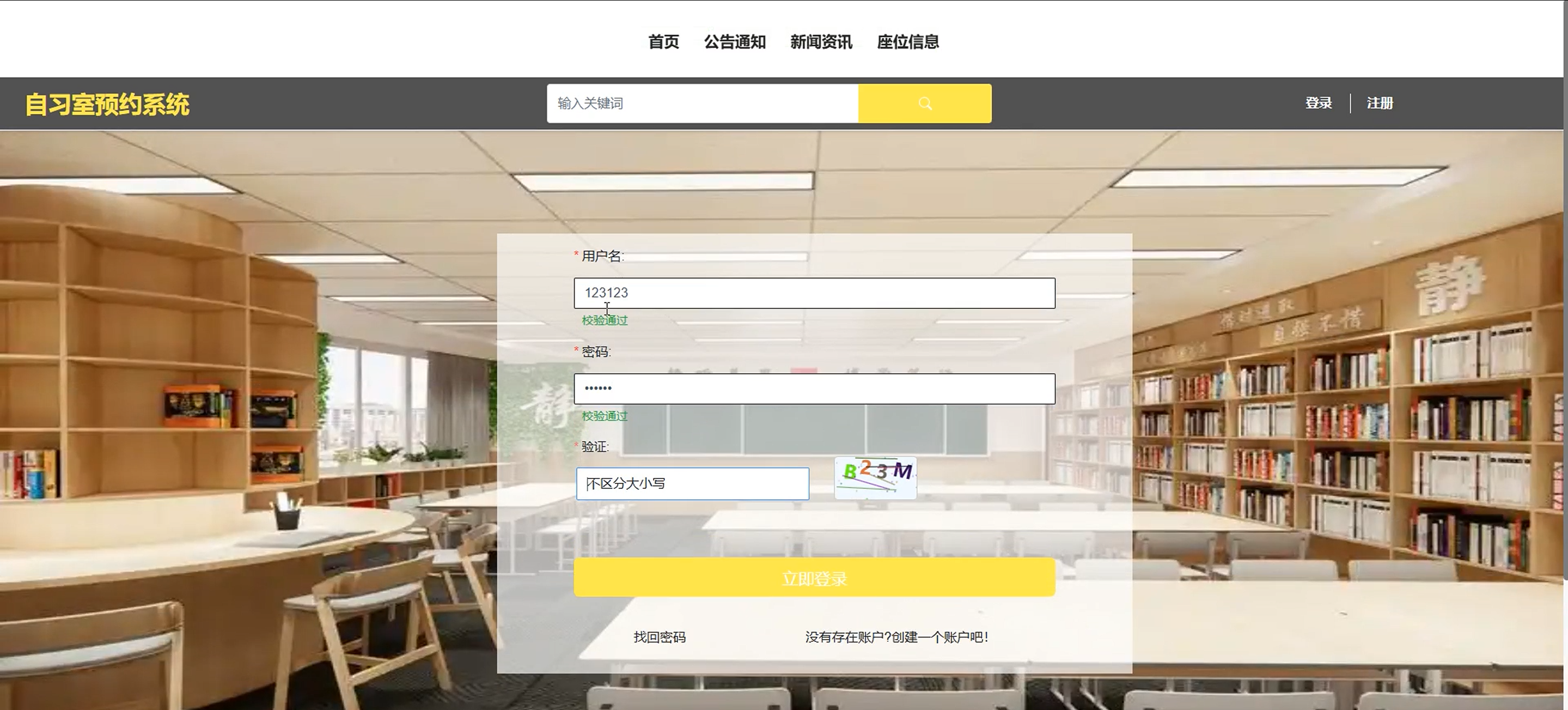Click the 自习室预约系统 site title
Screen dimensions: 1568x710
click(107, 104)
